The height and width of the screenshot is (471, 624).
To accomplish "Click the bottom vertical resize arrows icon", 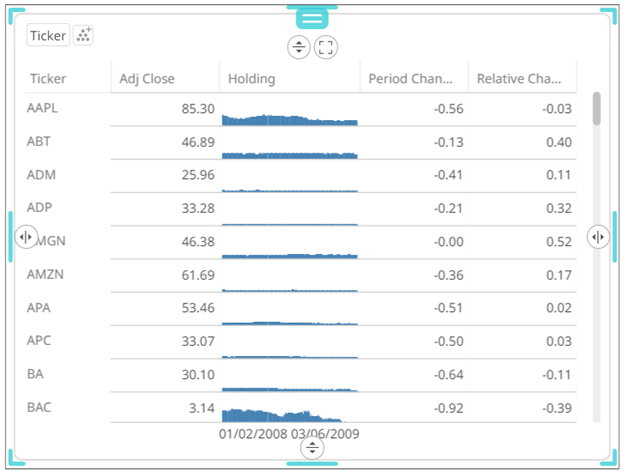I will [313, 448].
